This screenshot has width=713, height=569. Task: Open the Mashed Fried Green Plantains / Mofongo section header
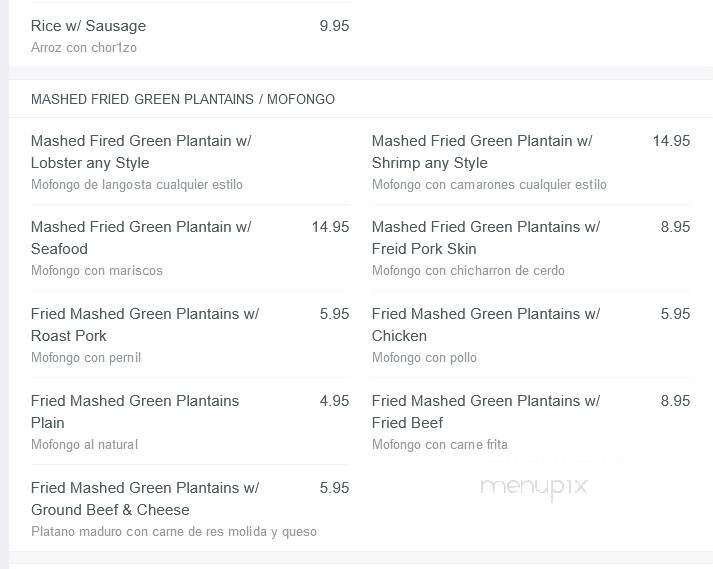(183, 99)
